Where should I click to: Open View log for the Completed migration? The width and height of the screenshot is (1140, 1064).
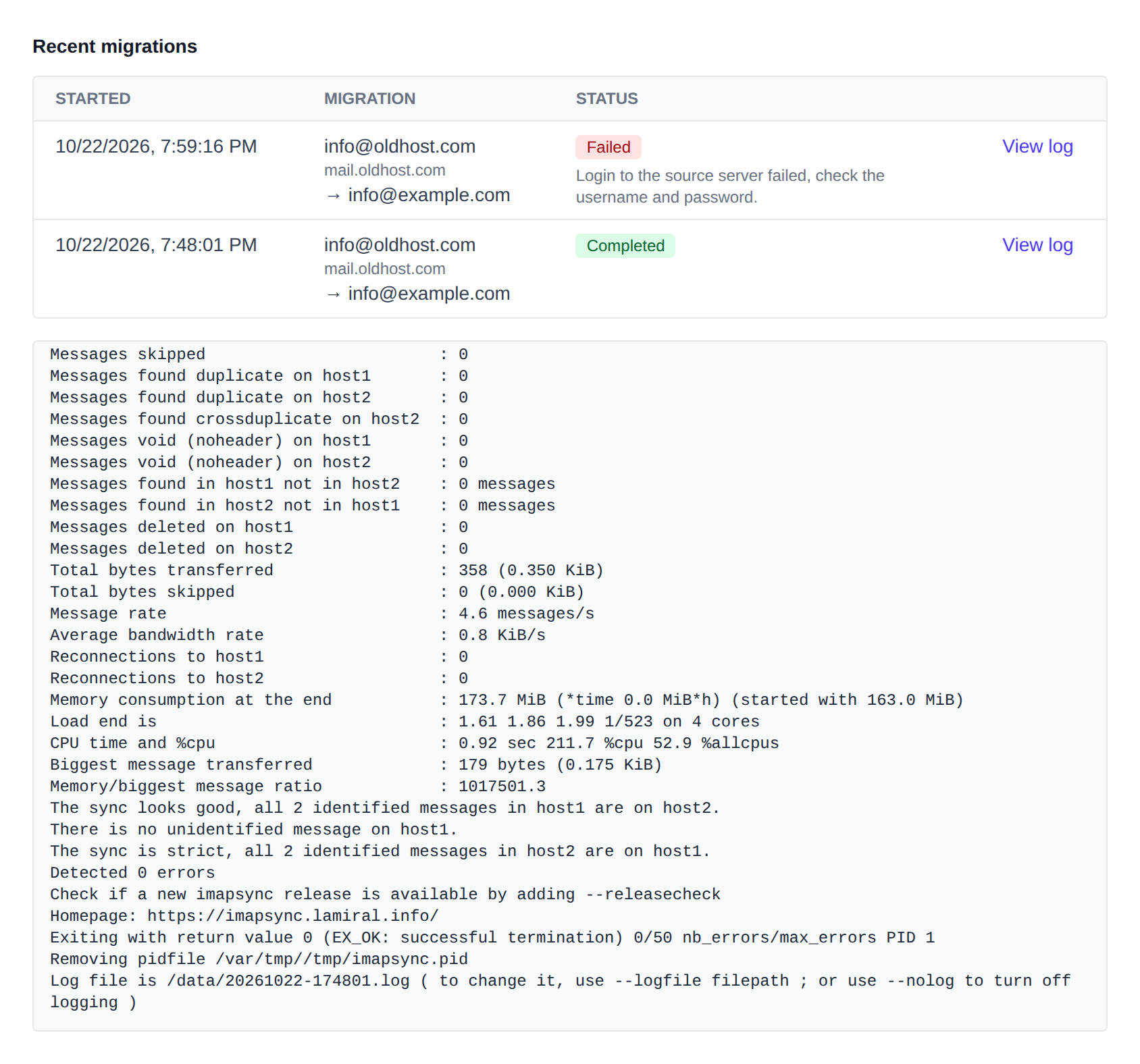[x=1037, y=245]
